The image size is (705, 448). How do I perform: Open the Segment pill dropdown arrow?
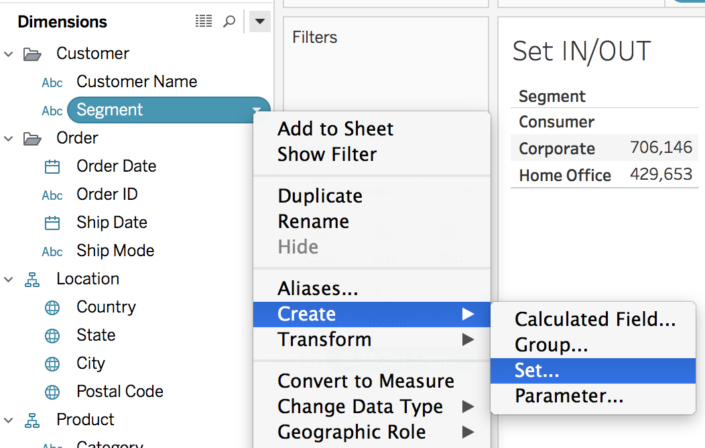[257, 111]
